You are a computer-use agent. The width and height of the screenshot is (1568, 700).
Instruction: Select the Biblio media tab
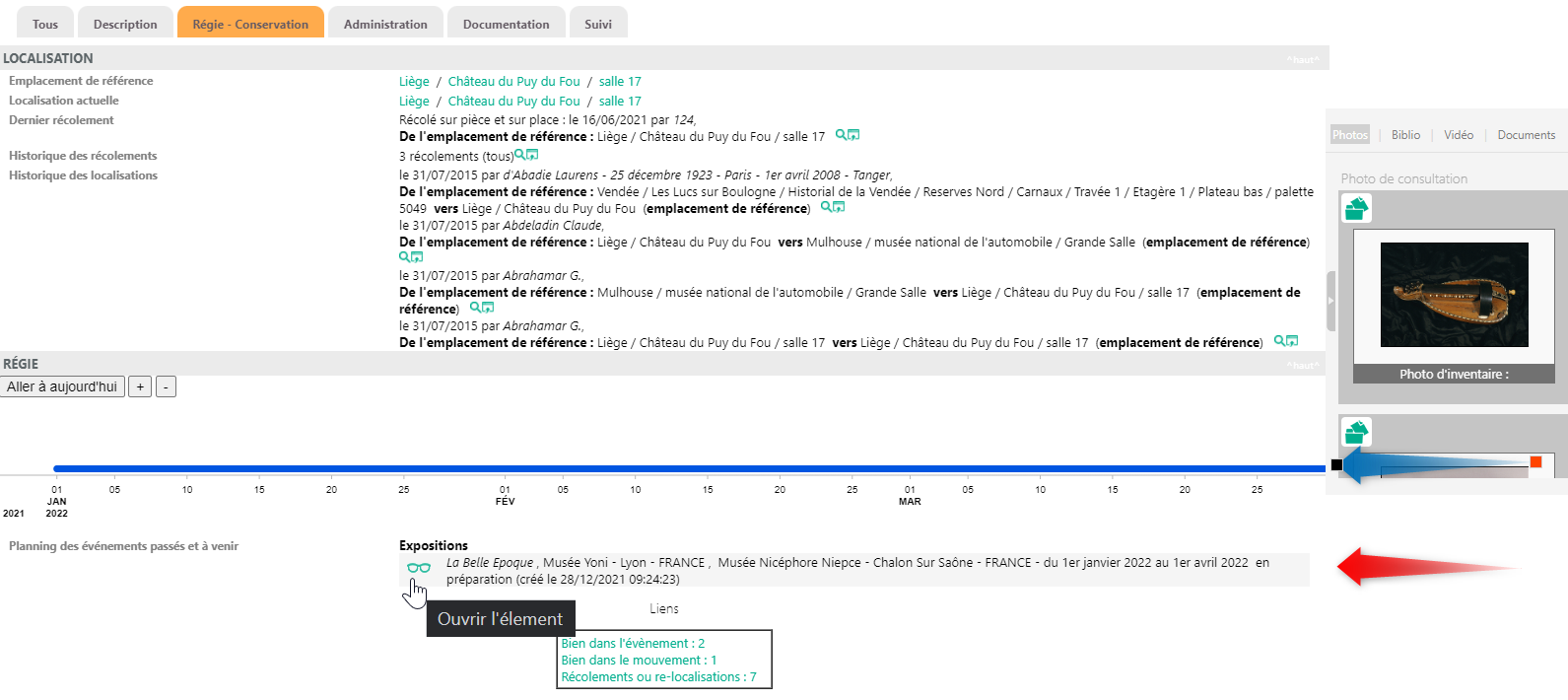(1405, 135)
